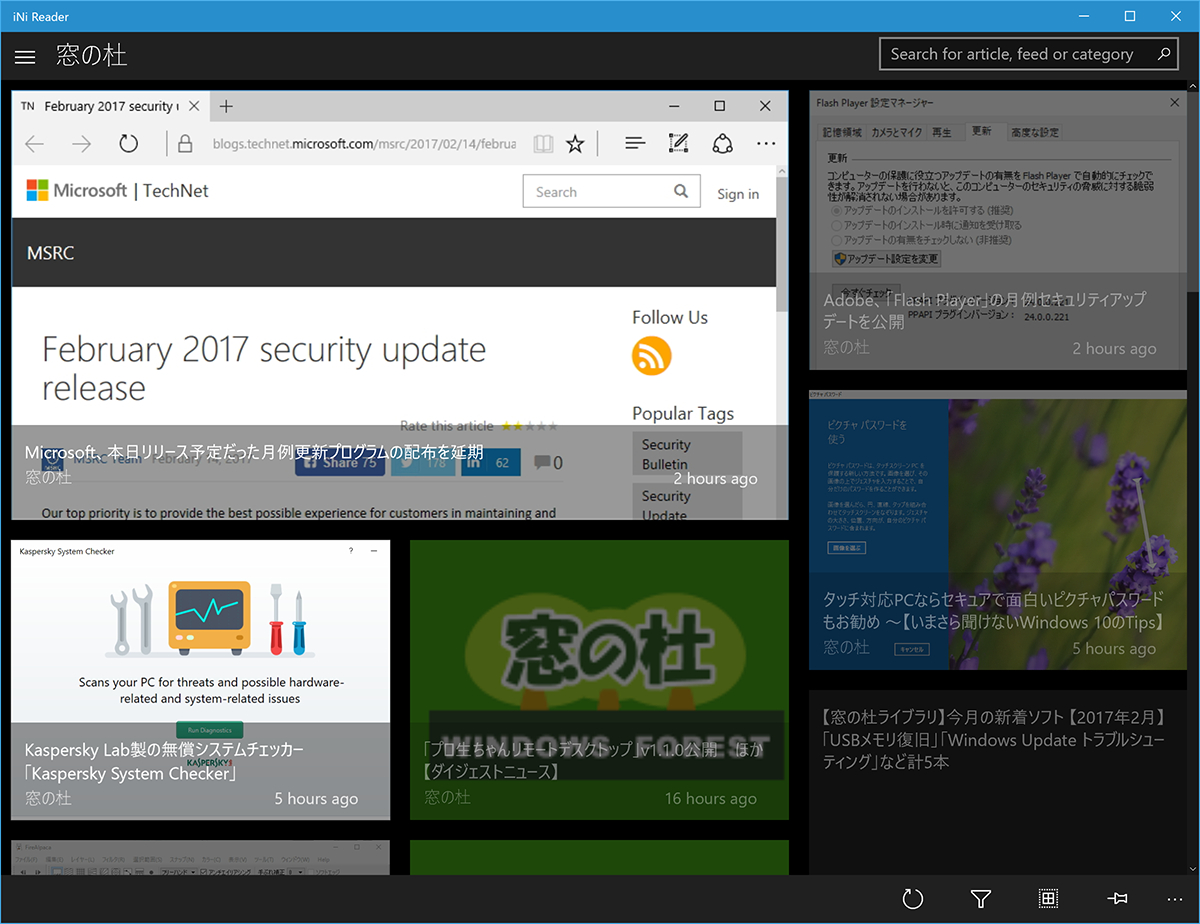Open the filter icon in iNi Reader's toolbar
The width and height of the screenshot is (1200, 924).
click(x=980, y=899)
